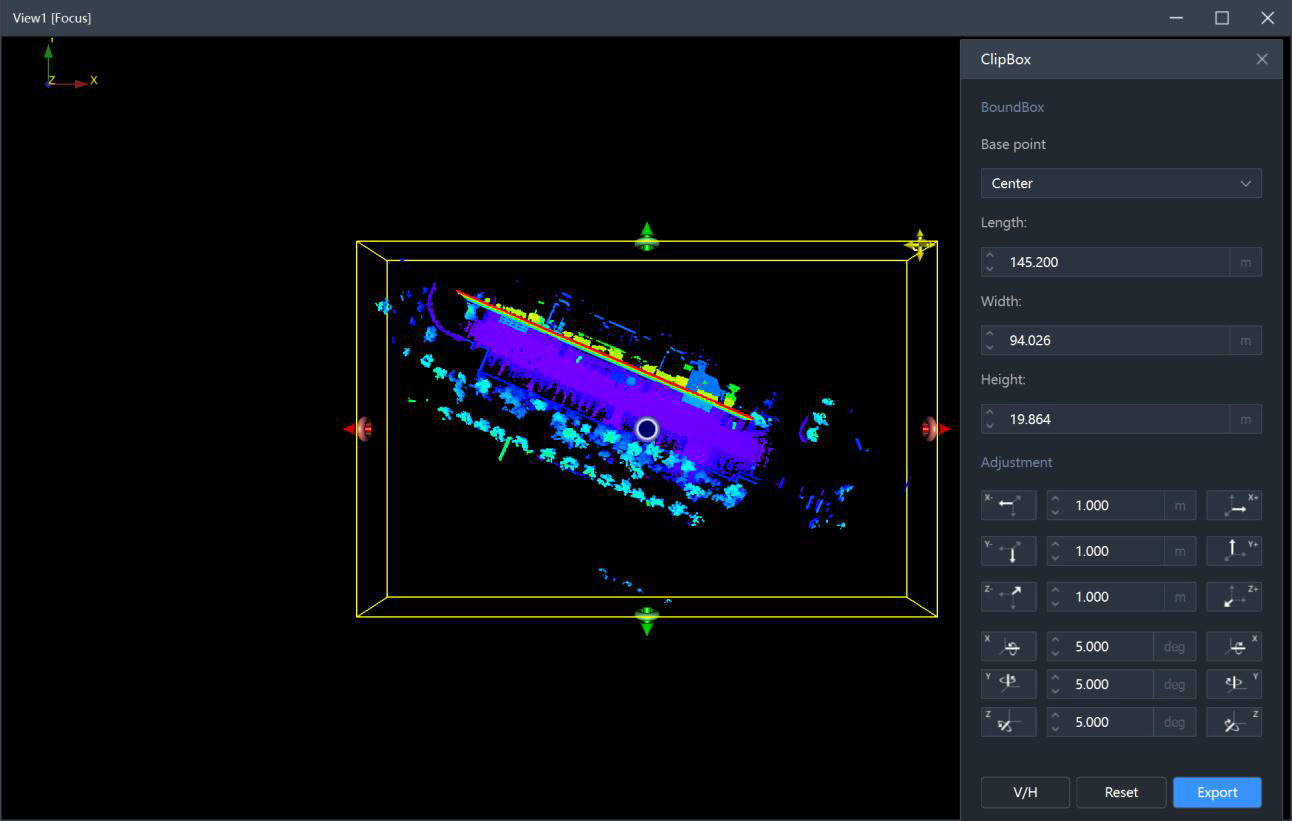Decrease the Width value with down arrow
The image size is (1292, 821).
(989, 346)
